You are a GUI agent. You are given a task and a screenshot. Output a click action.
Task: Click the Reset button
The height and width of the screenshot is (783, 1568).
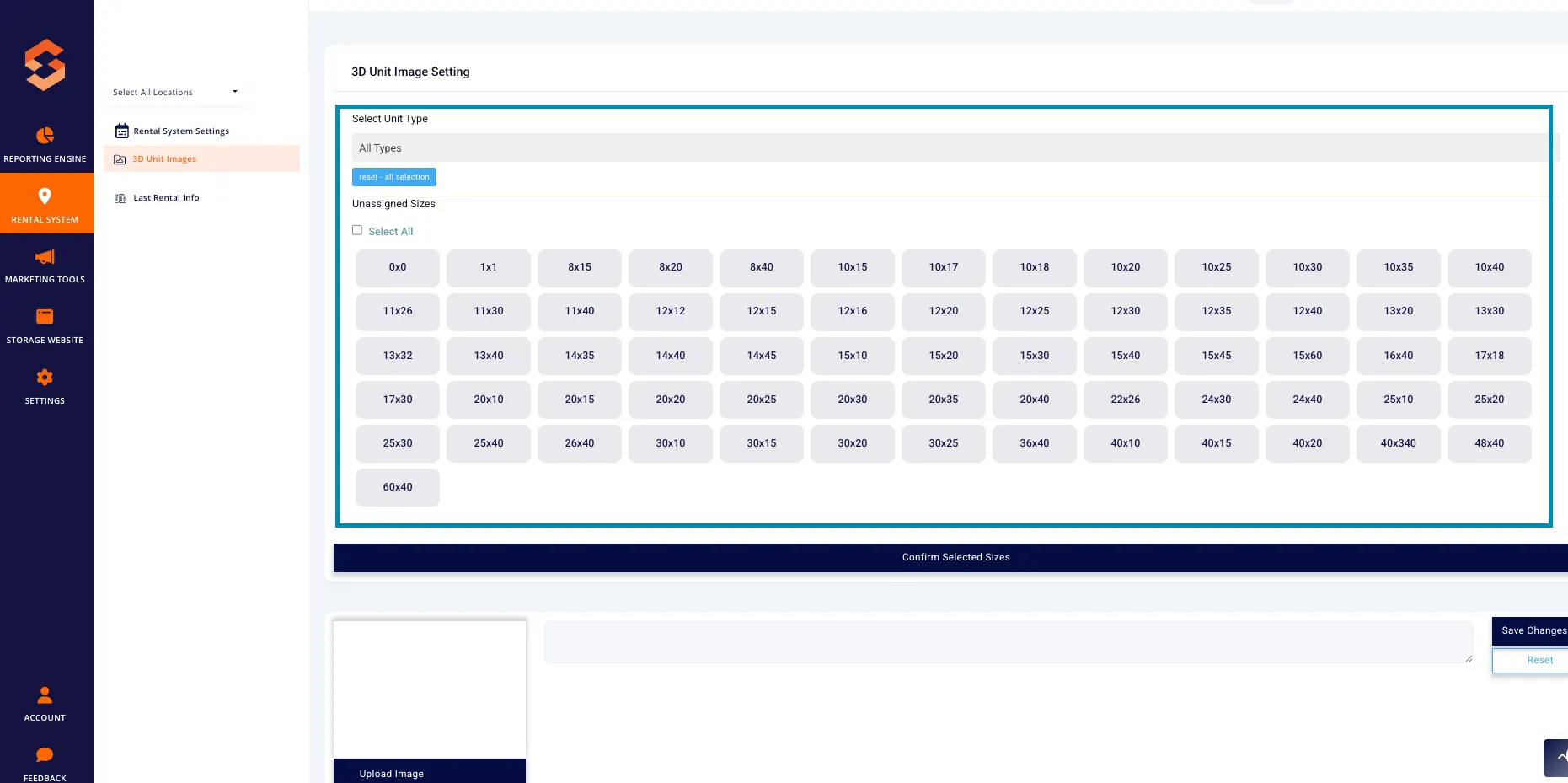(x=1530, y=661)
